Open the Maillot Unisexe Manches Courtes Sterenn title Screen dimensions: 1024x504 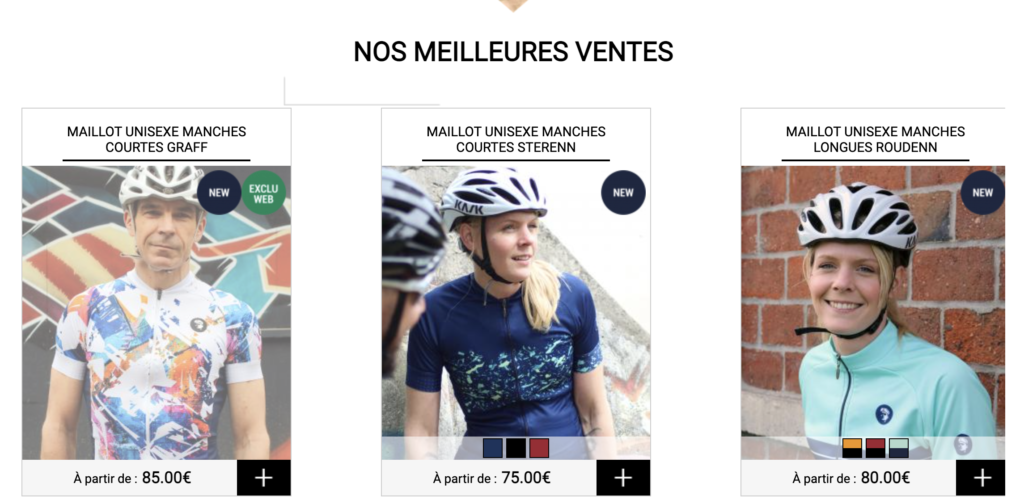[516, 140]
